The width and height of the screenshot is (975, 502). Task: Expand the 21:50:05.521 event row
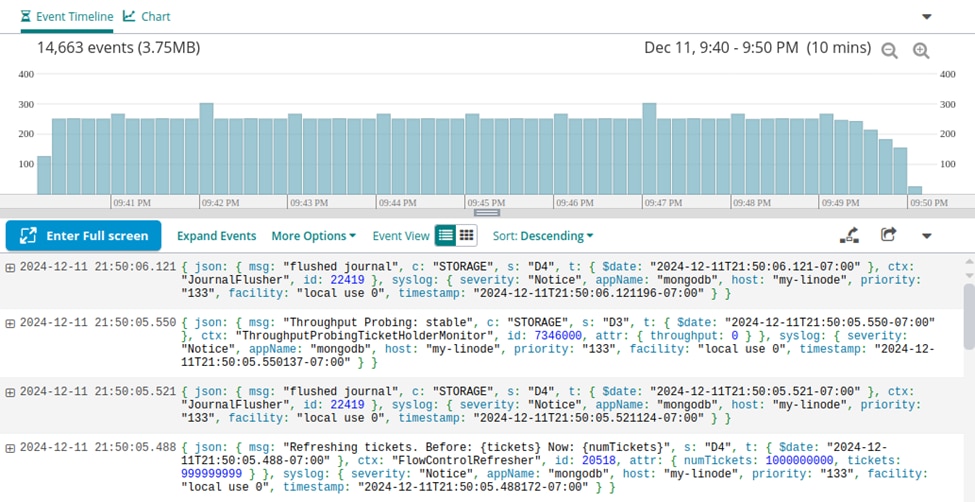(x=10, y=392)
